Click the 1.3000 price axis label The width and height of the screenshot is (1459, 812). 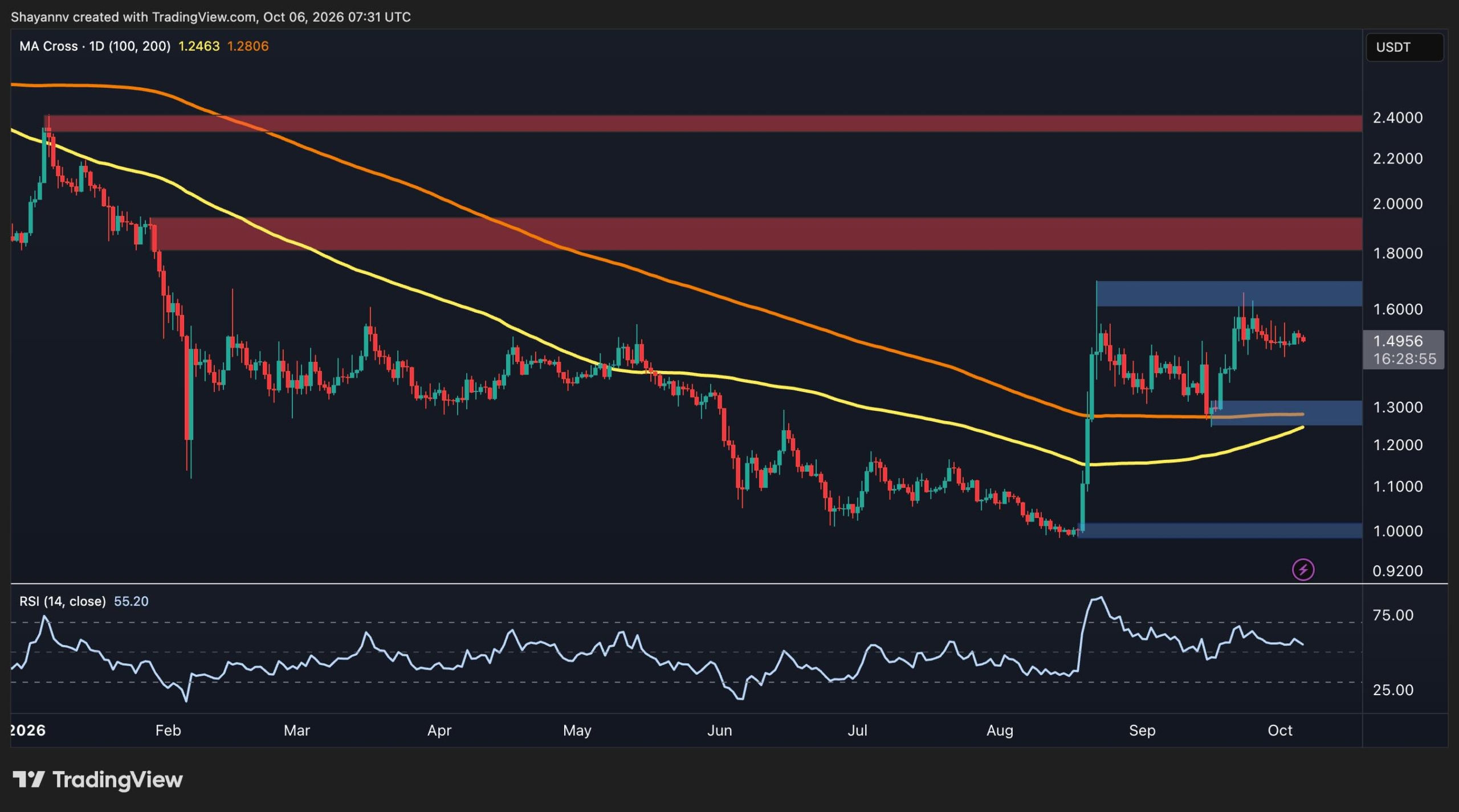1397,407
